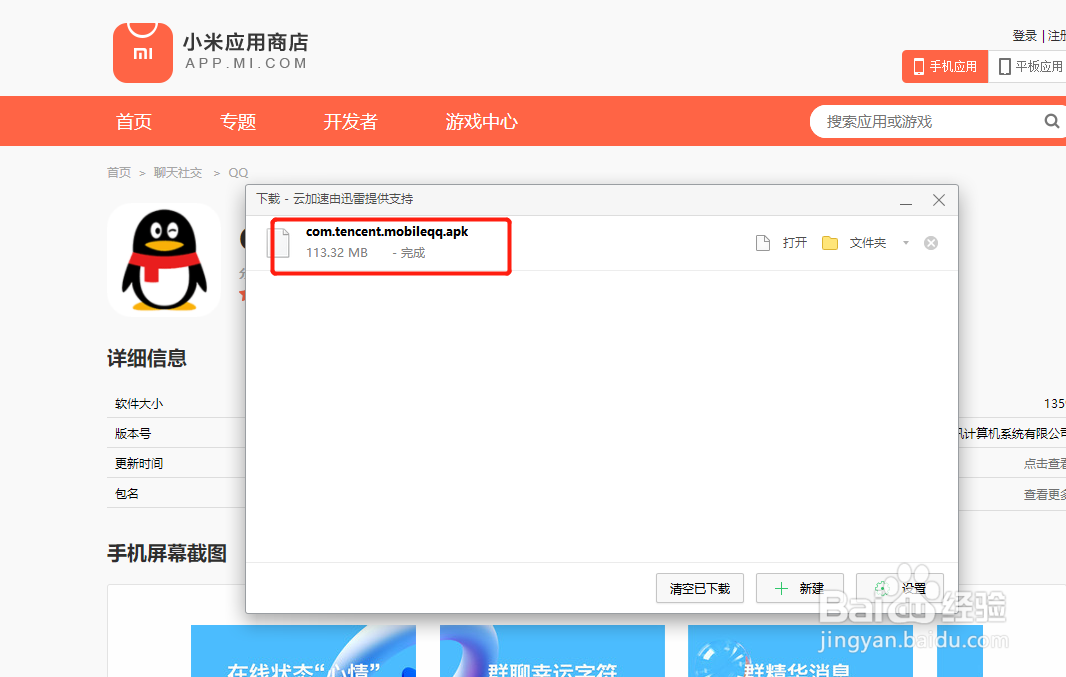Click the 软件大小 row label
The image size is (1066, 677).
[139, 404]
